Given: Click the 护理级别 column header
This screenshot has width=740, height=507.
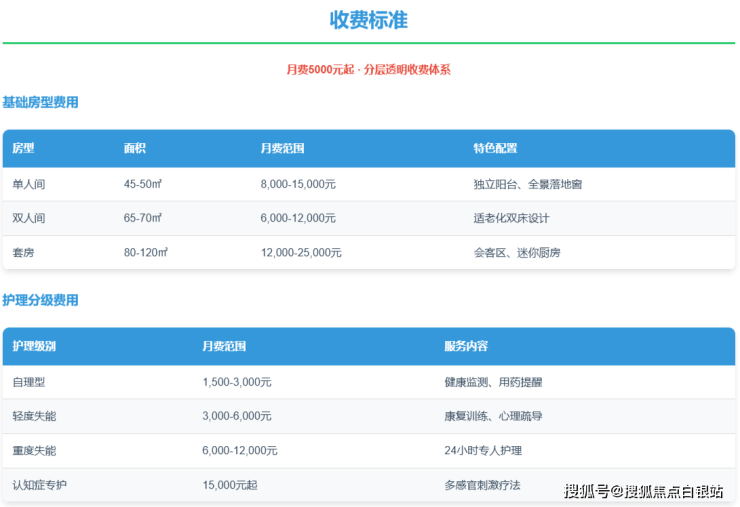Looking at the screenshot, I should coord(34,346).
